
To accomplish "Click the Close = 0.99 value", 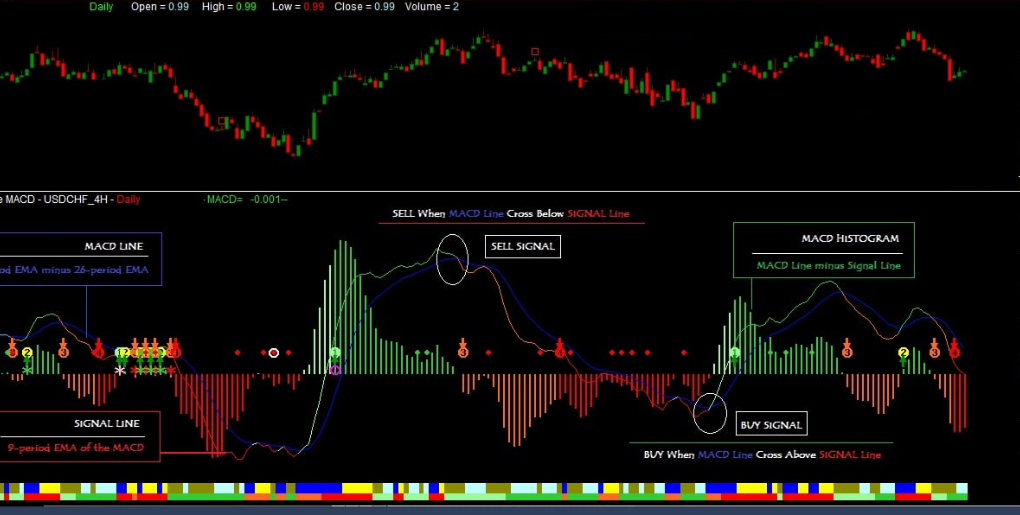I will tap(364, 7).
